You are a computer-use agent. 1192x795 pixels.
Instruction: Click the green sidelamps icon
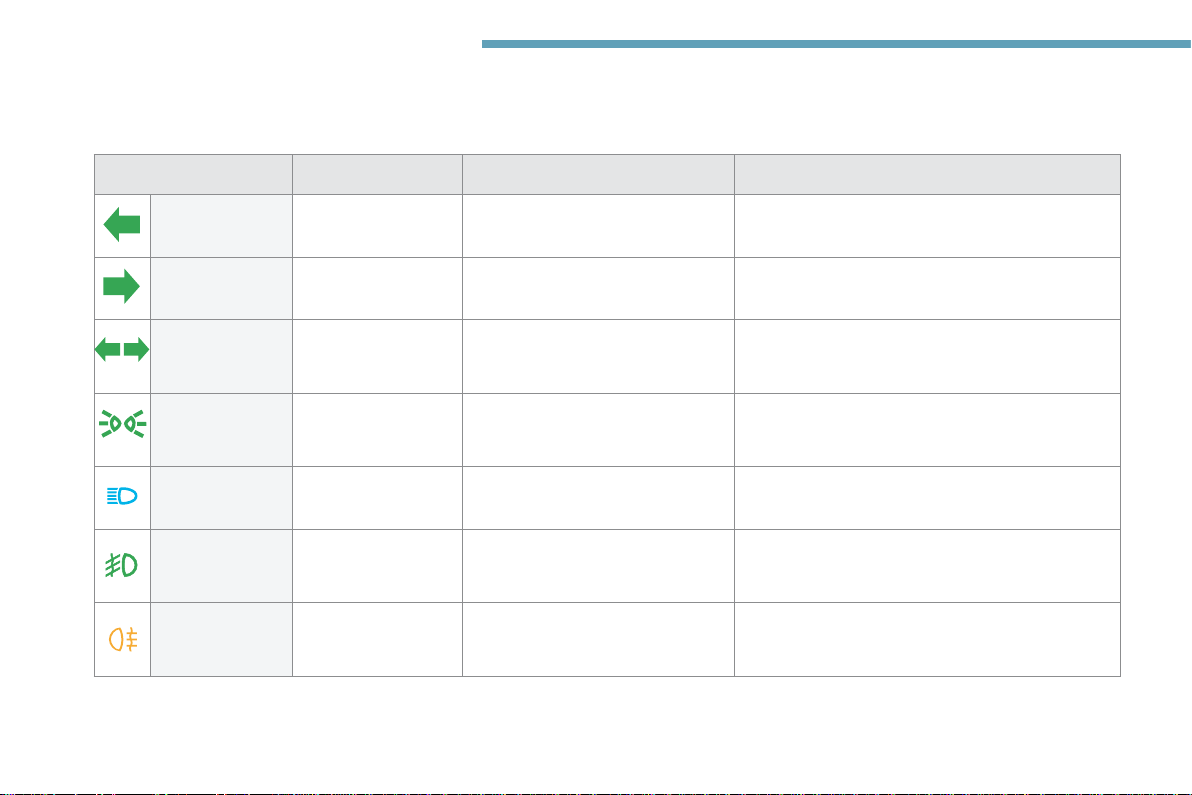122,423
